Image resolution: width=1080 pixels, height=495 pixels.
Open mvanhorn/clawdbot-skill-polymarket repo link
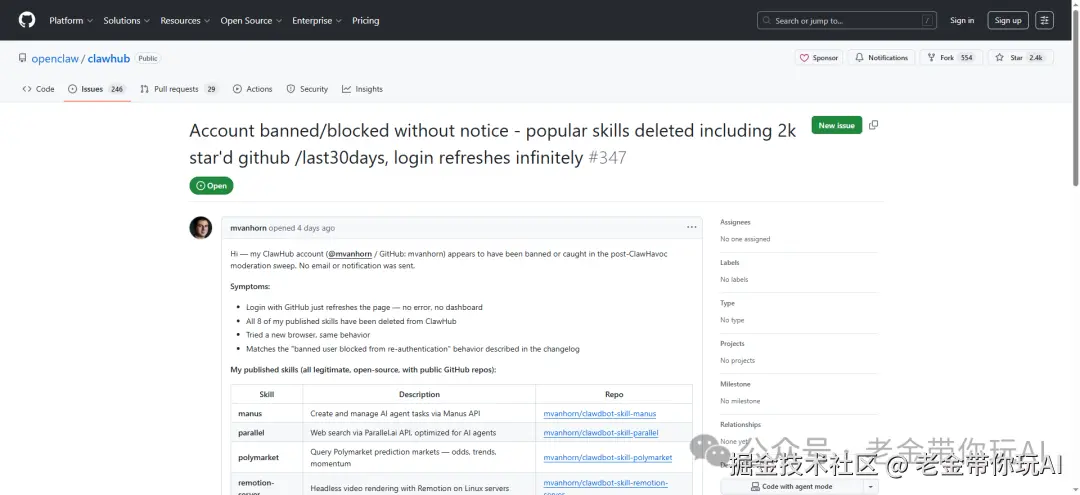coord(608,457)
